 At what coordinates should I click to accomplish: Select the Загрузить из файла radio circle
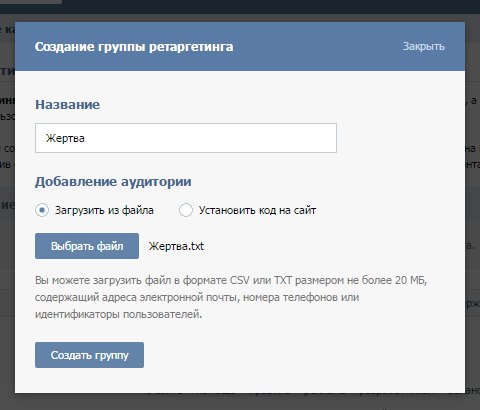[x=42, y=210]
